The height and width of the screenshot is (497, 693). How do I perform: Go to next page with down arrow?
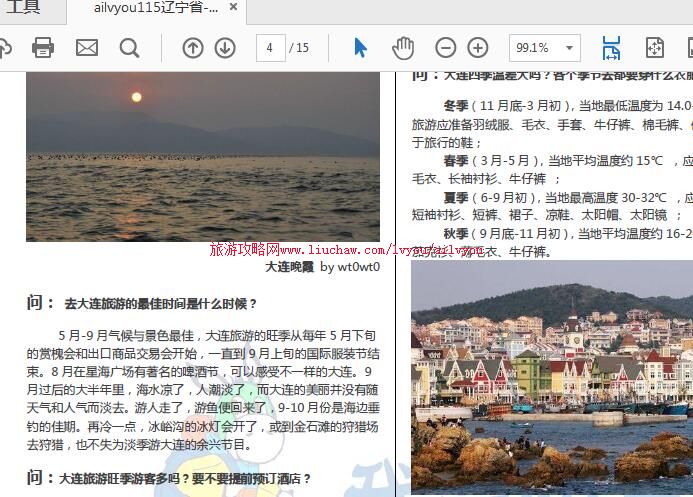pyautogui.click(x=225, y=47)
